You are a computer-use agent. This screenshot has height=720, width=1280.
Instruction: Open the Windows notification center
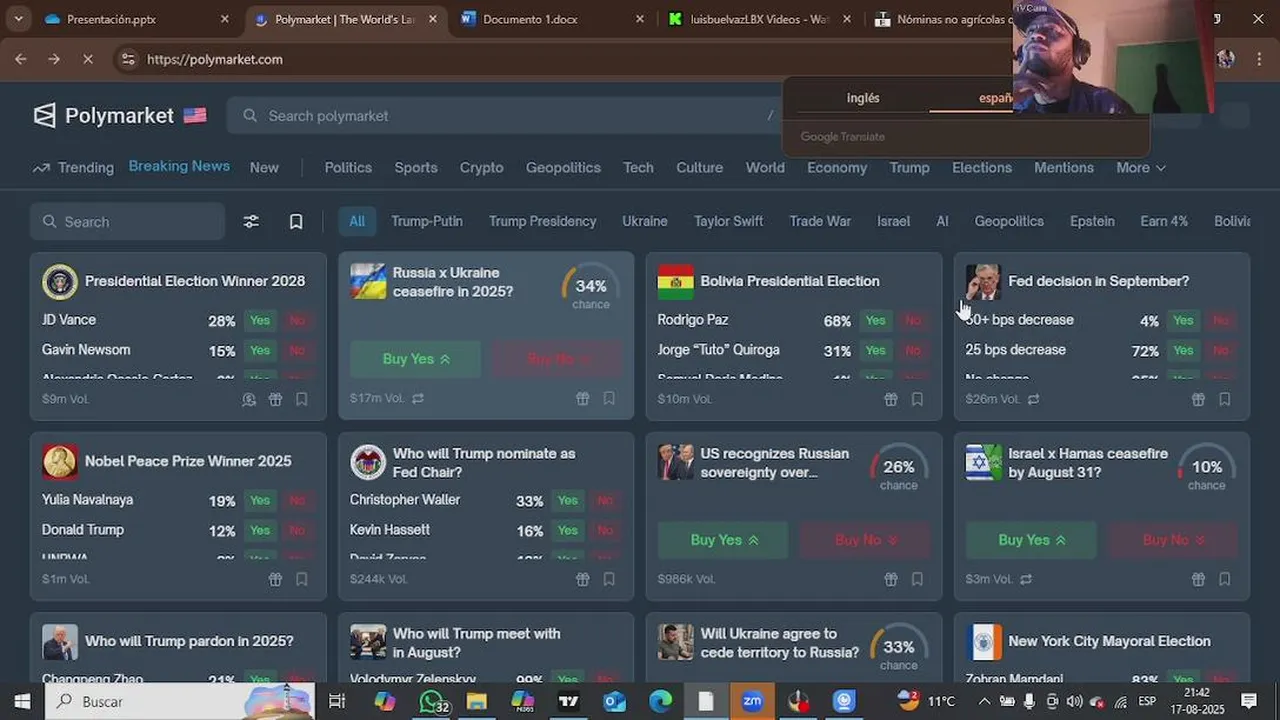pos(1249,701)
